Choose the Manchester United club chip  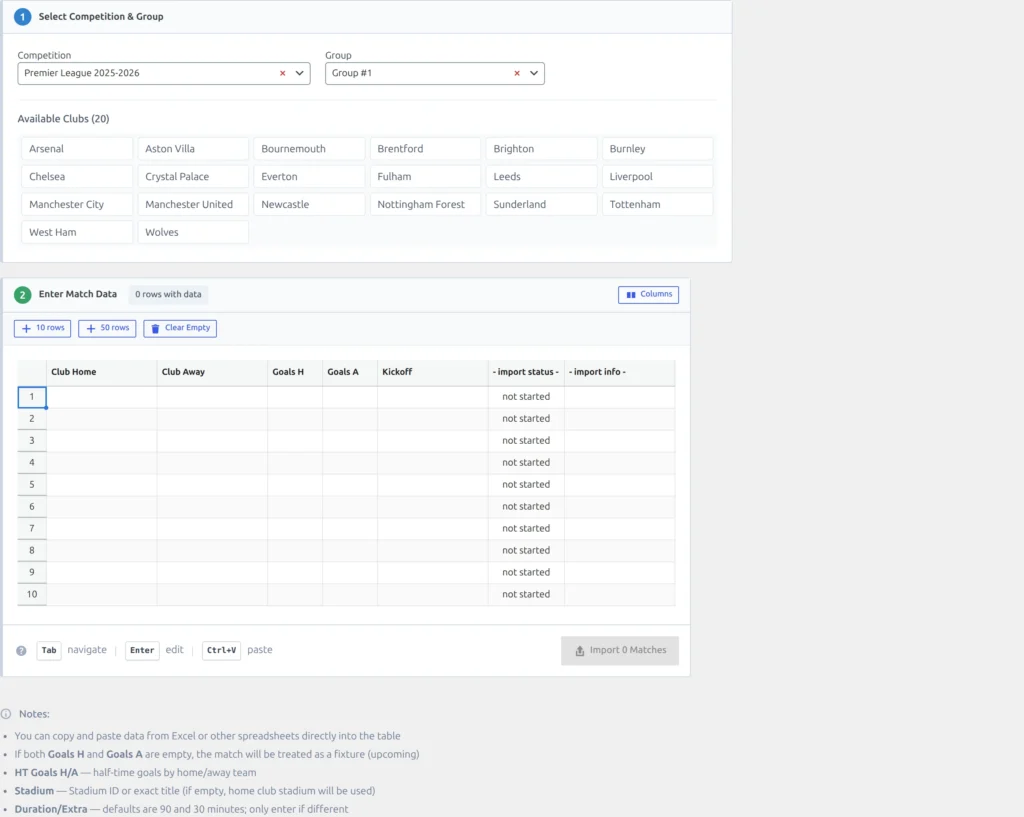[x=193, y=204]
